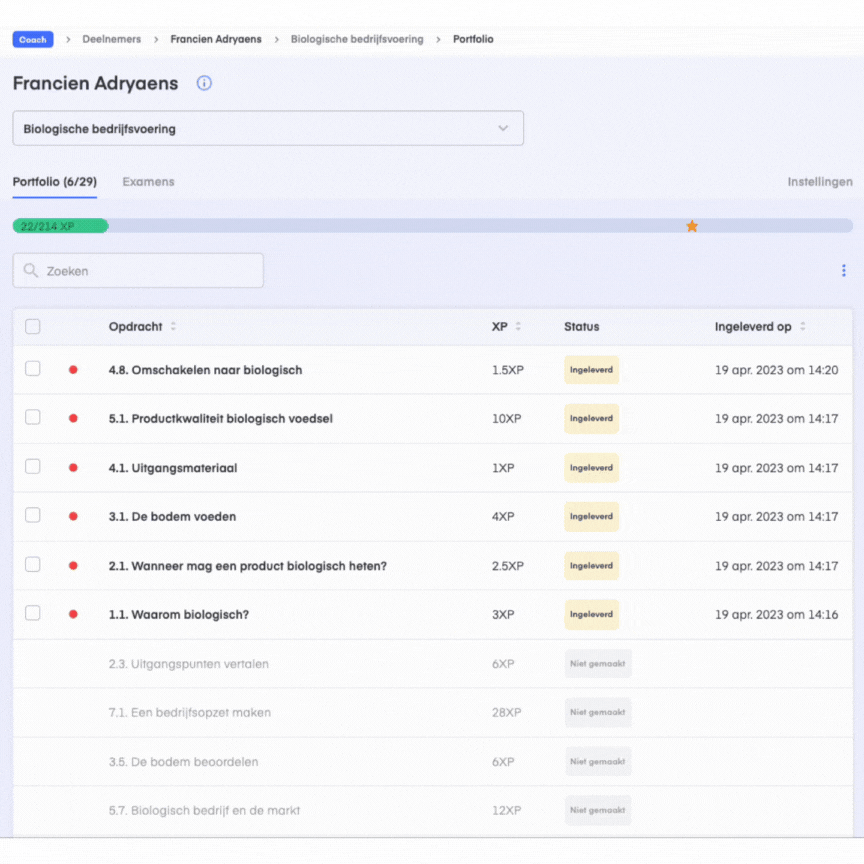
Task: Switch to the Portfolio (6/29) tab
Action: click(55, 182)
